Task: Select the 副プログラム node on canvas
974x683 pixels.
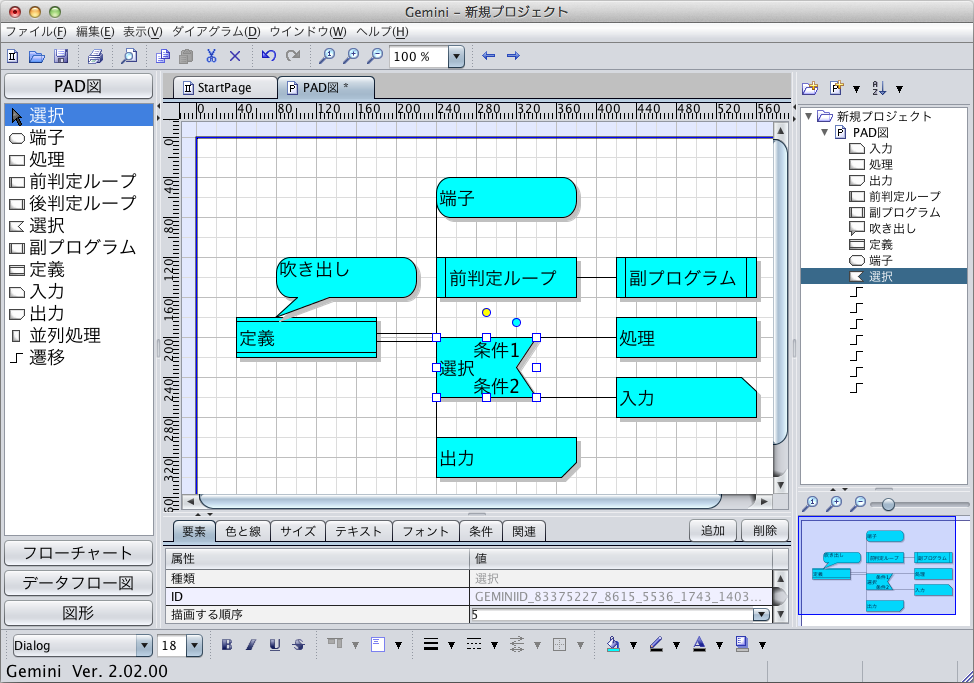Action: tap(686, 278)
